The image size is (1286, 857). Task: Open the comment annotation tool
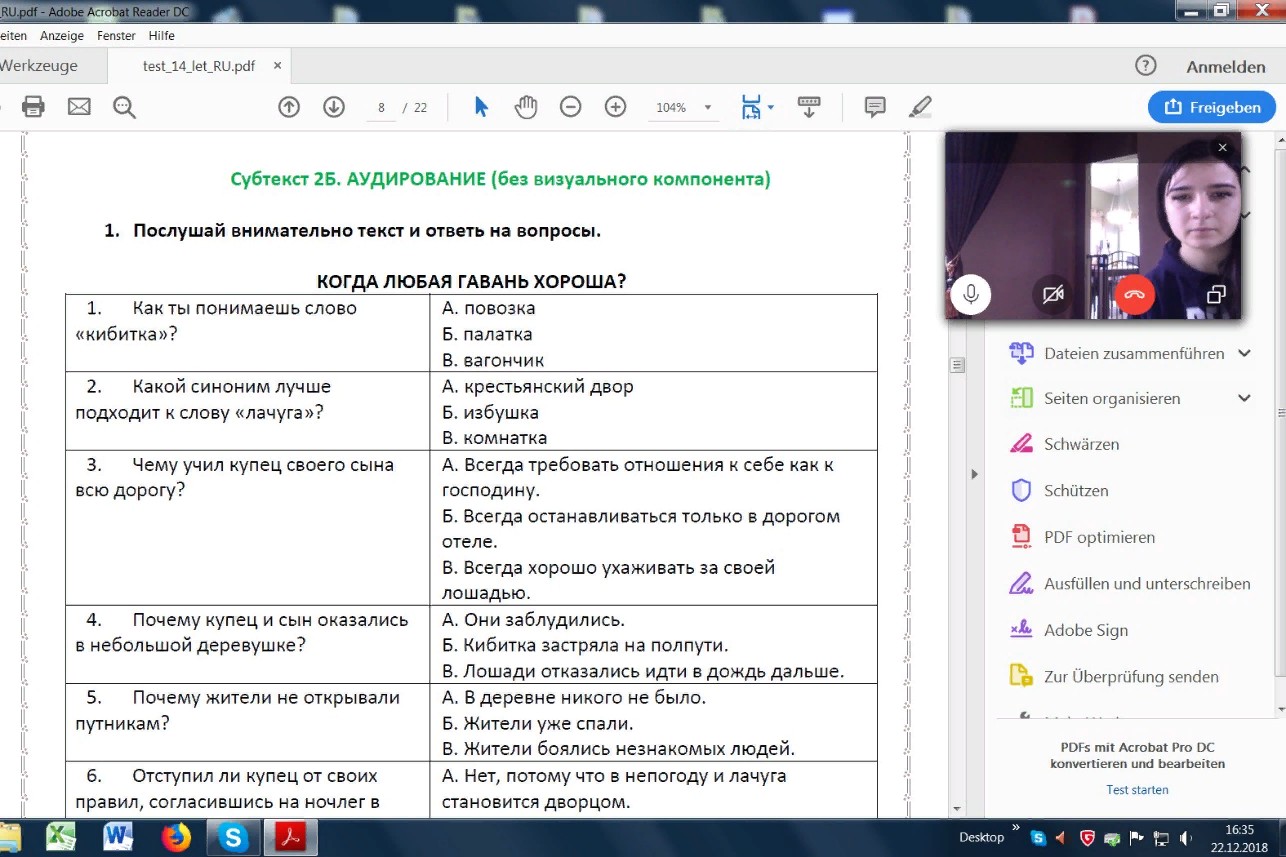874,106
